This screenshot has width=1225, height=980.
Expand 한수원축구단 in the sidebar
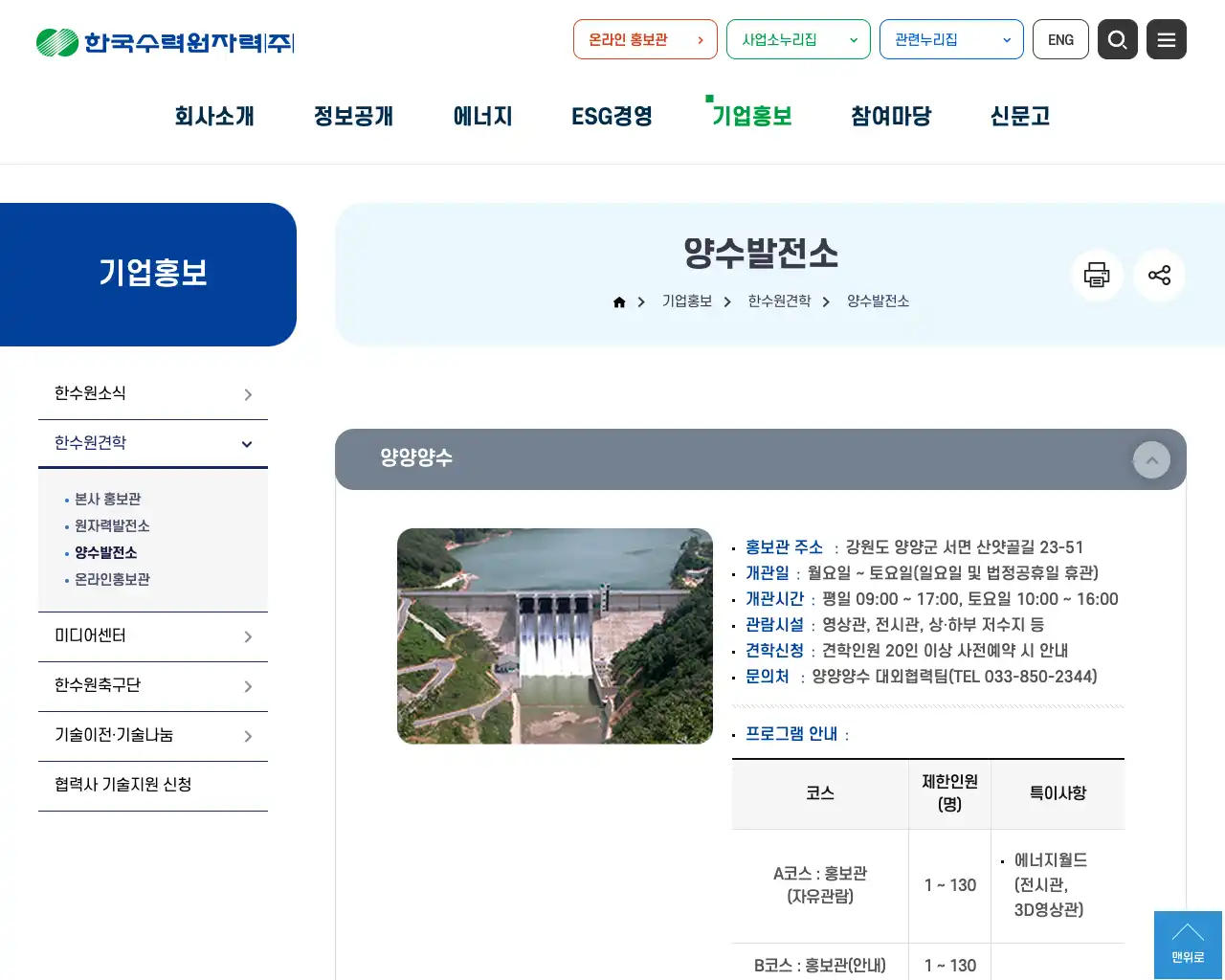pyautogui.click(x=153, y=686)
